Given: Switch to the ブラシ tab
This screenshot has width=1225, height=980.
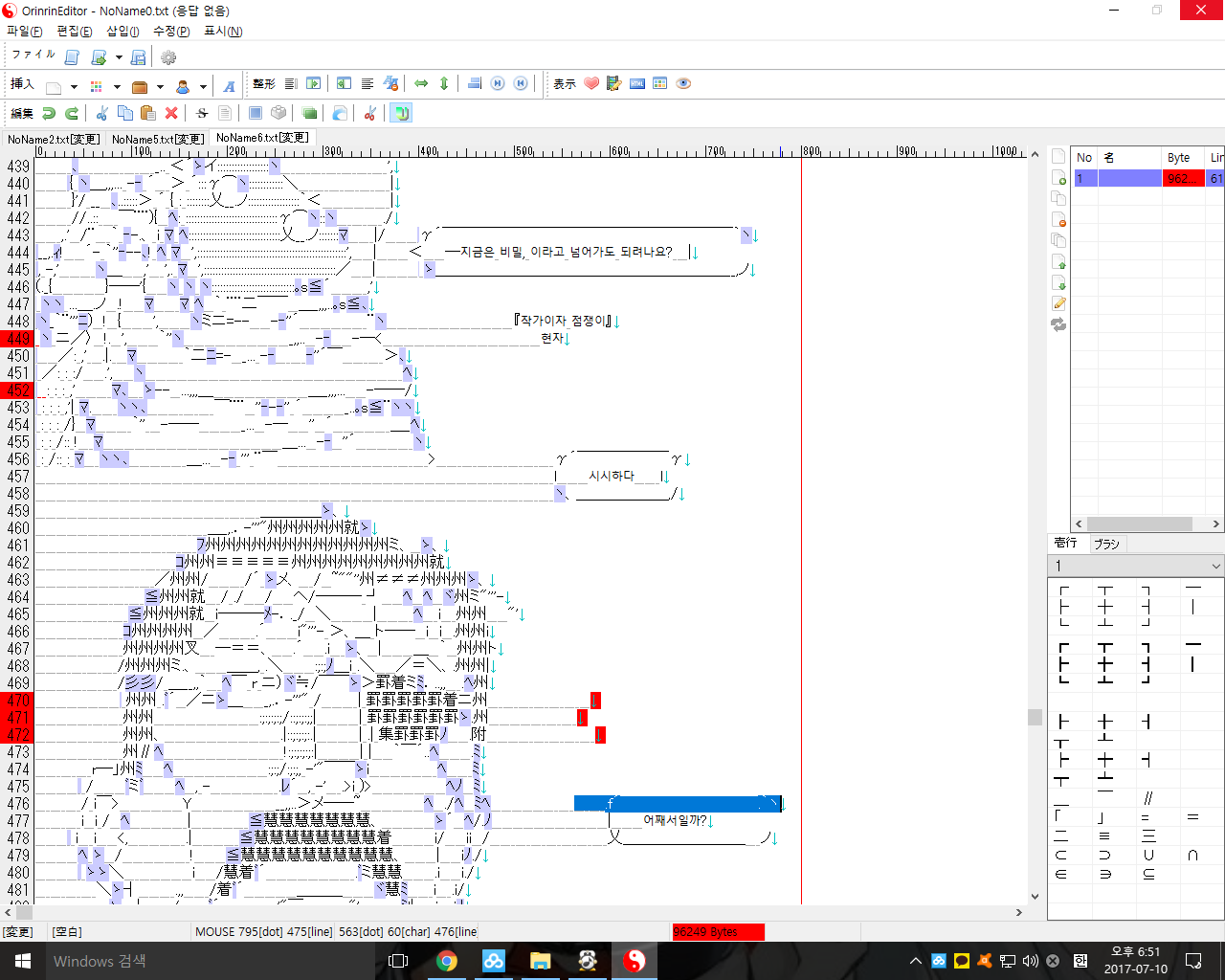Looking at the screenshot, I should click(1106, 544).
